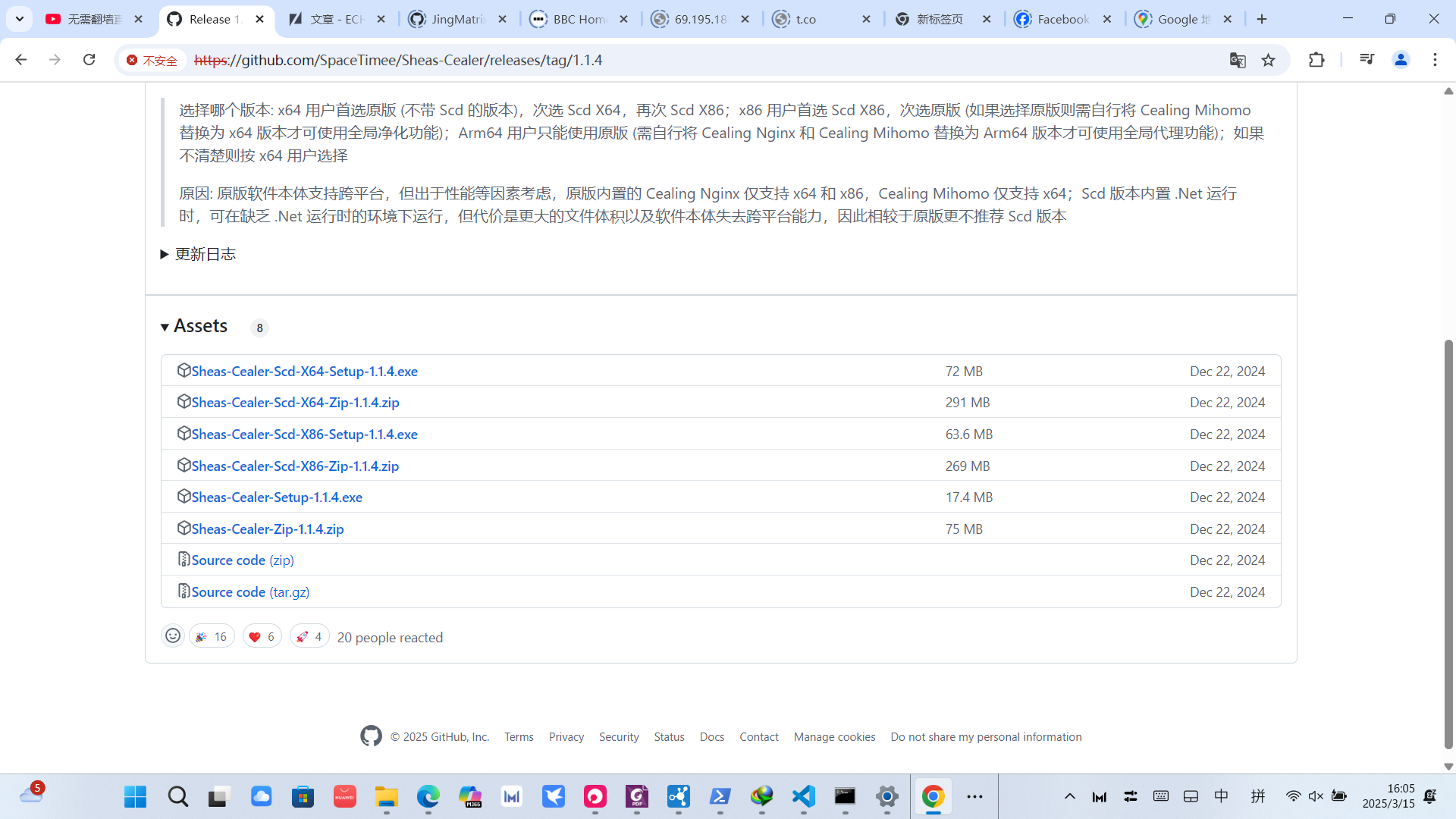Open the Windows Start menu
Screen dimensions: 1456x819
coord(136,796)
